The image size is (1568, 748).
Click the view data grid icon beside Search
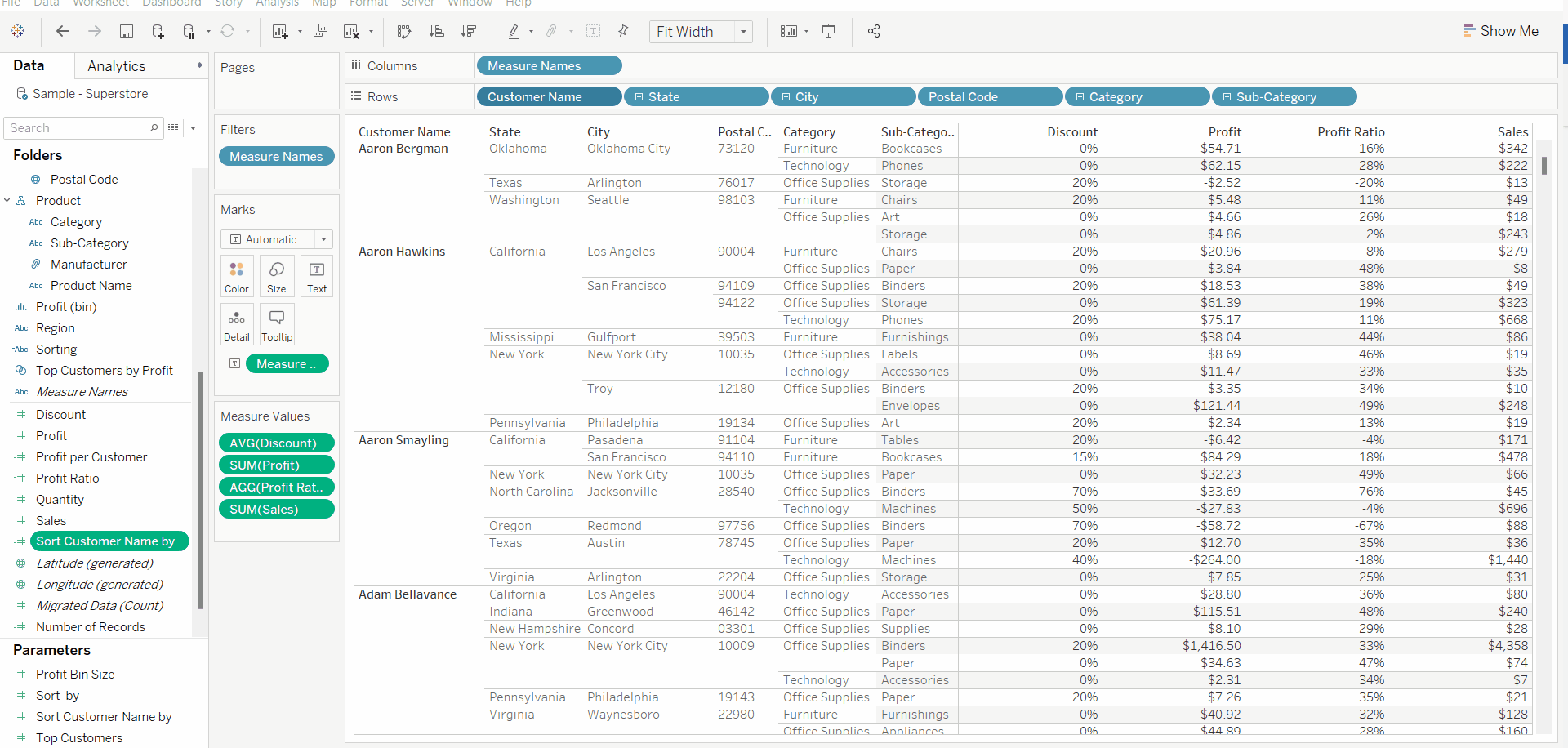point(173,128)
